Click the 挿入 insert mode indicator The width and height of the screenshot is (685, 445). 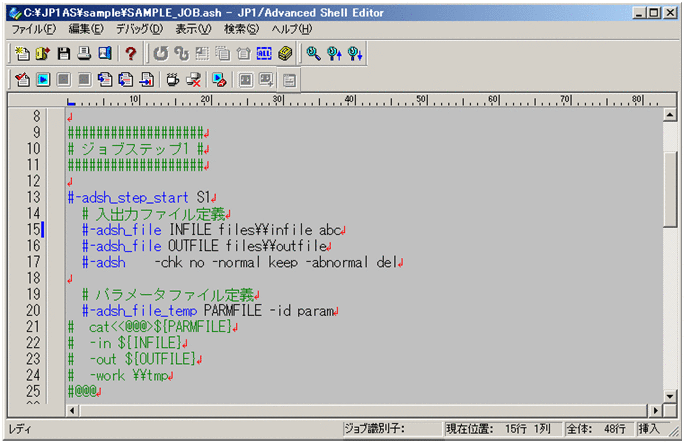(x=649, y=429)
